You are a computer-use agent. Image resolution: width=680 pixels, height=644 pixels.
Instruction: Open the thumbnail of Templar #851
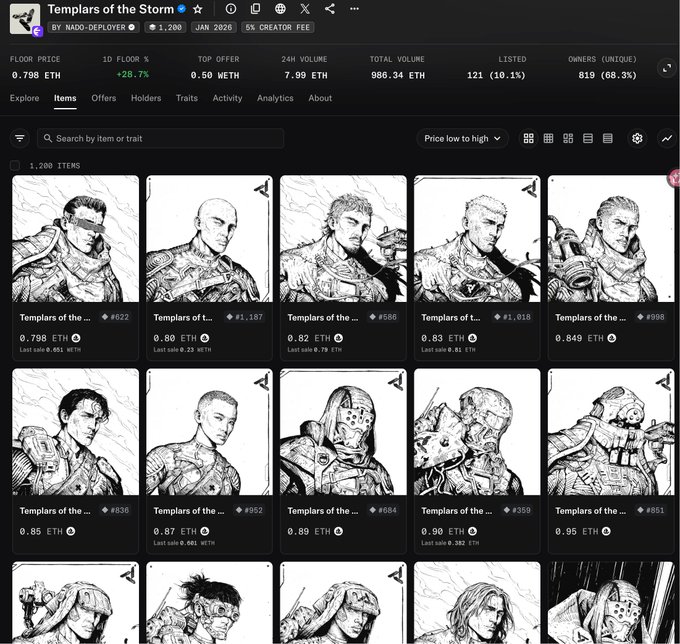[x=611, y=432]
